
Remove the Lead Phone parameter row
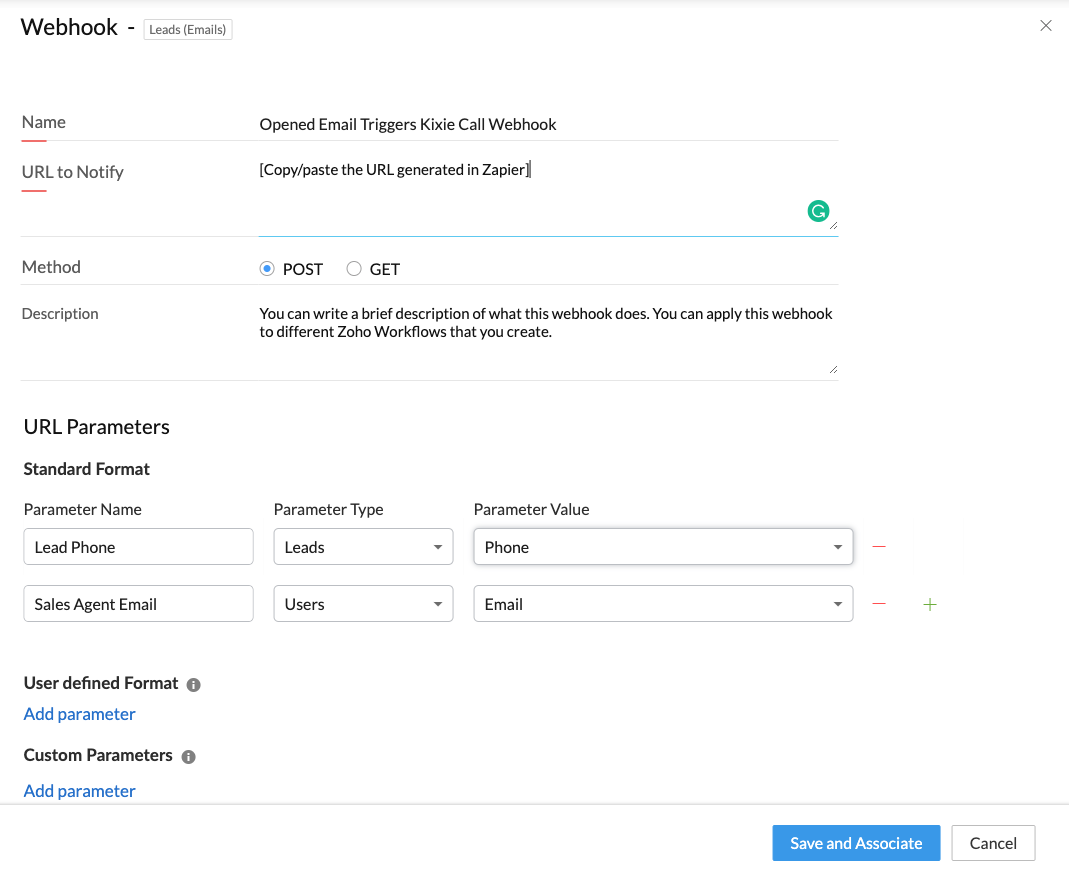(x=879, y=547)
